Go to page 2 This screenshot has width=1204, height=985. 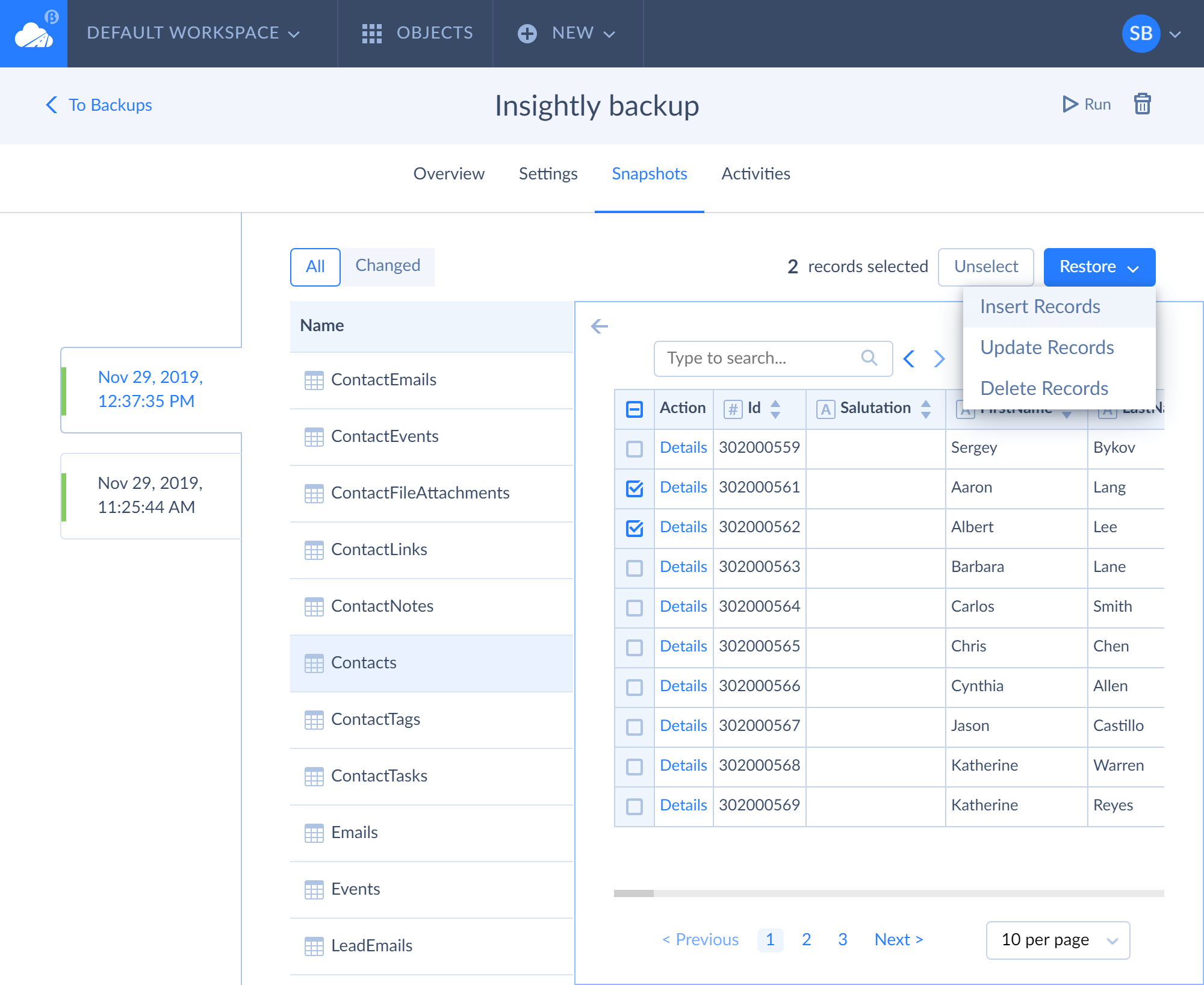pos(806,940)
